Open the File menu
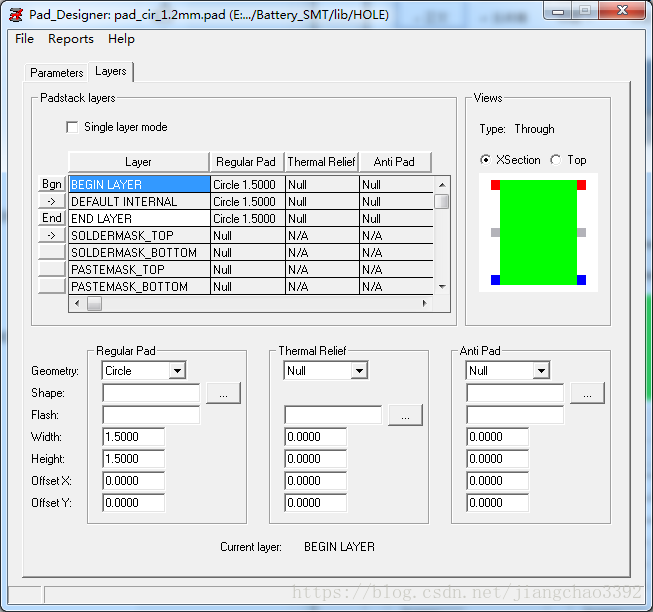Image resolution: width=653 pixels, height=612 pixels. 24,39
